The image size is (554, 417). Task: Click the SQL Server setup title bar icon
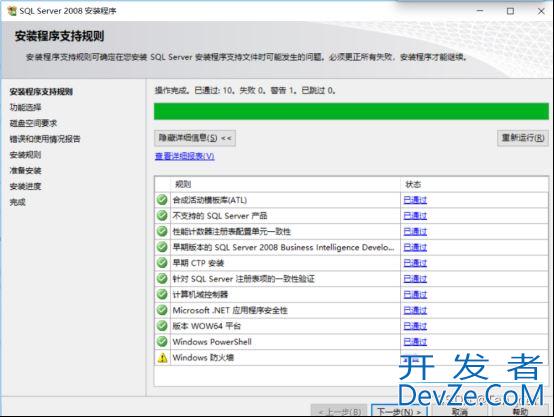point(12,11)
